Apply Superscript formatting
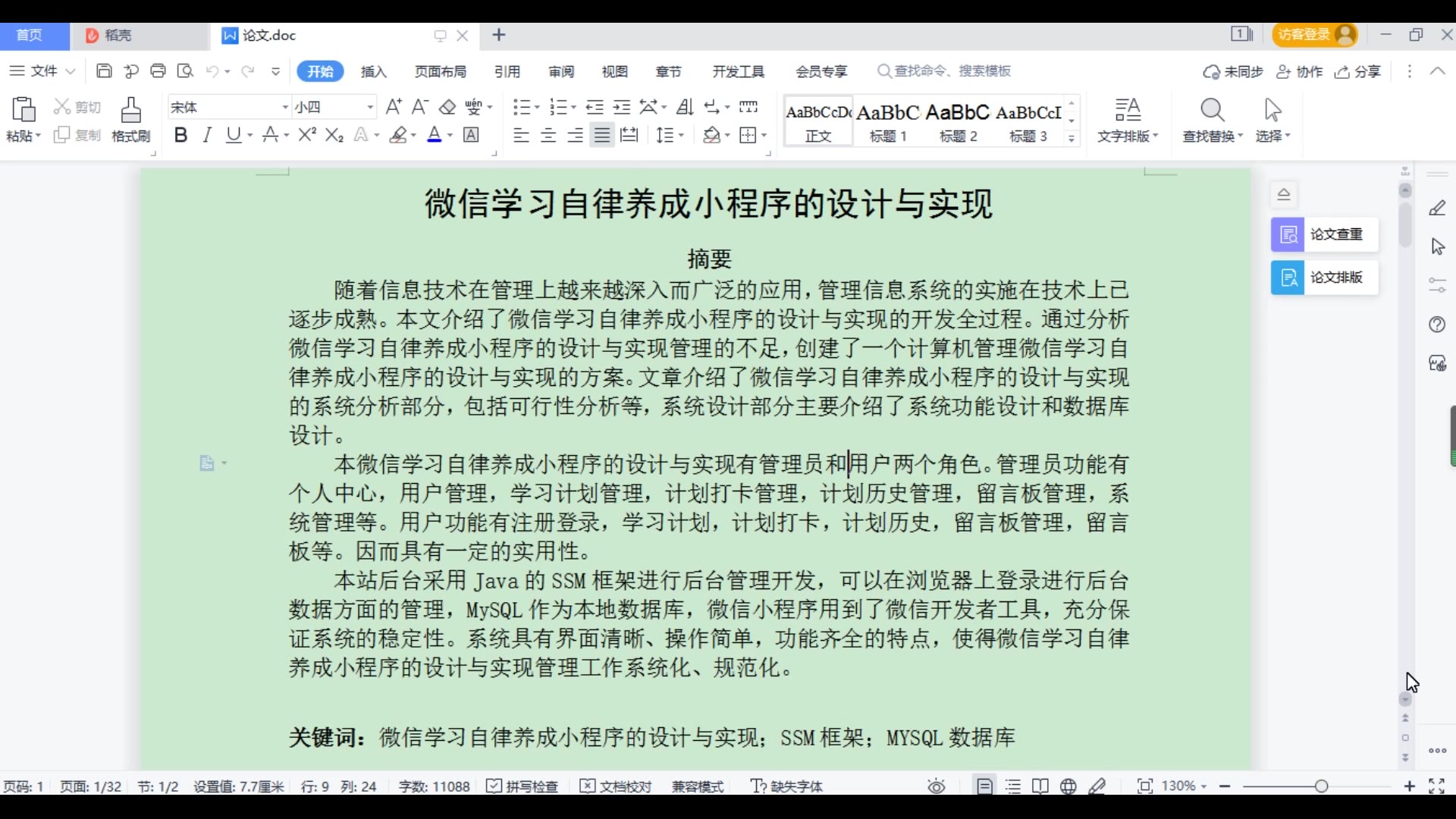This screenshot has height=819, width=1456. [306, 135]
